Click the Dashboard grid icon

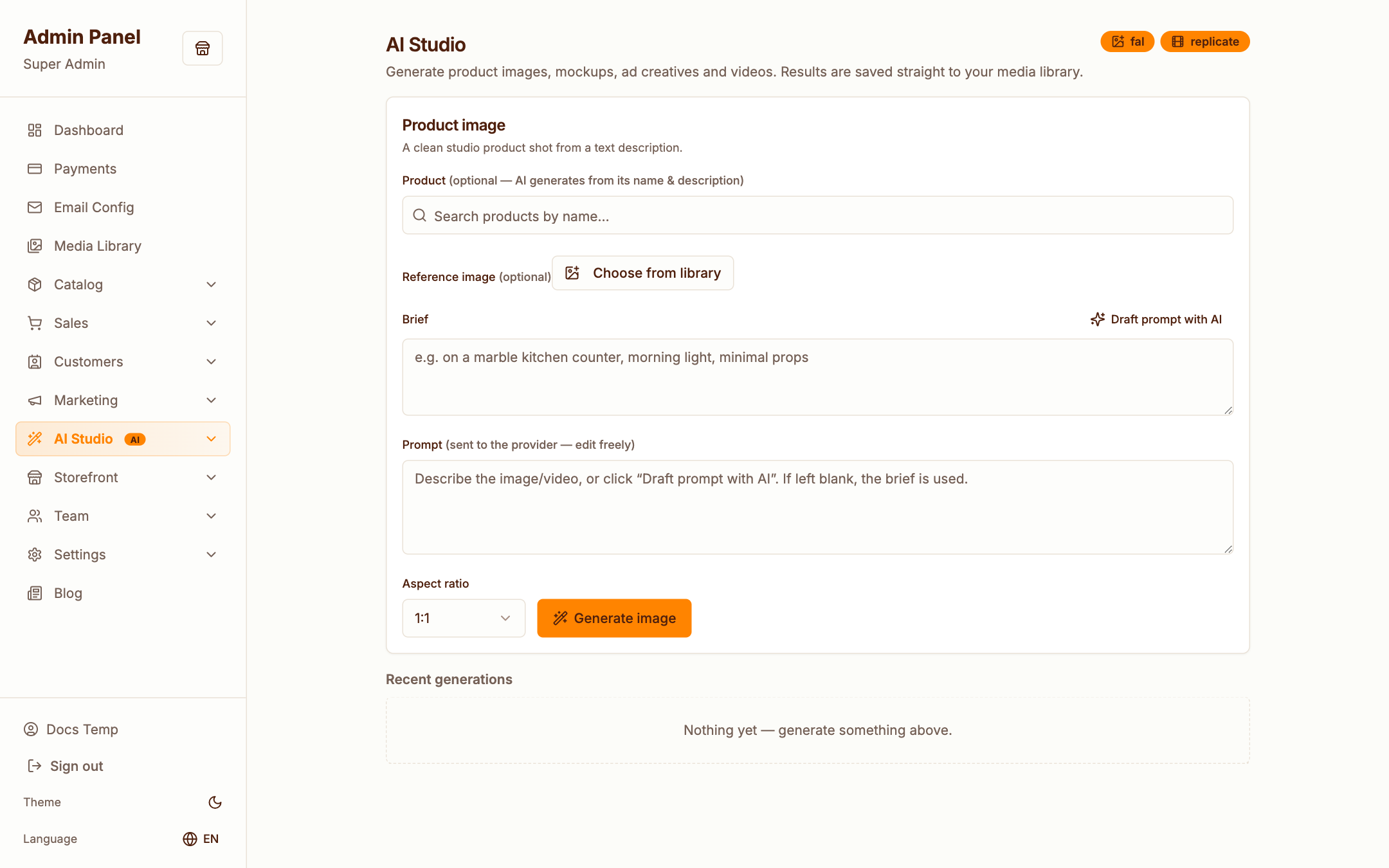[35, 131]
